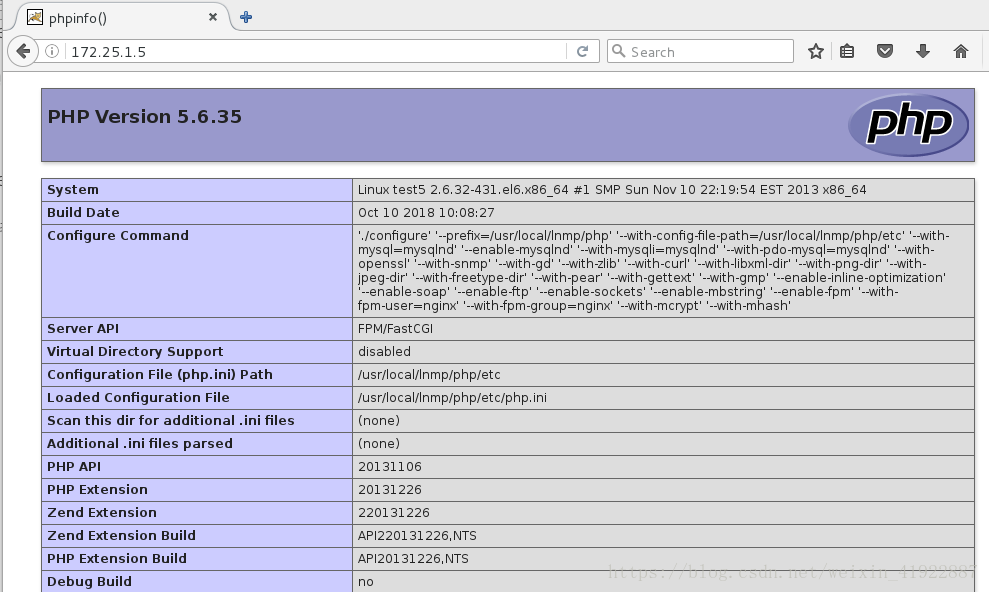Click the Build Date label
Image resolution: width=989 pixels, height=592 pixels.
[83, 212]
